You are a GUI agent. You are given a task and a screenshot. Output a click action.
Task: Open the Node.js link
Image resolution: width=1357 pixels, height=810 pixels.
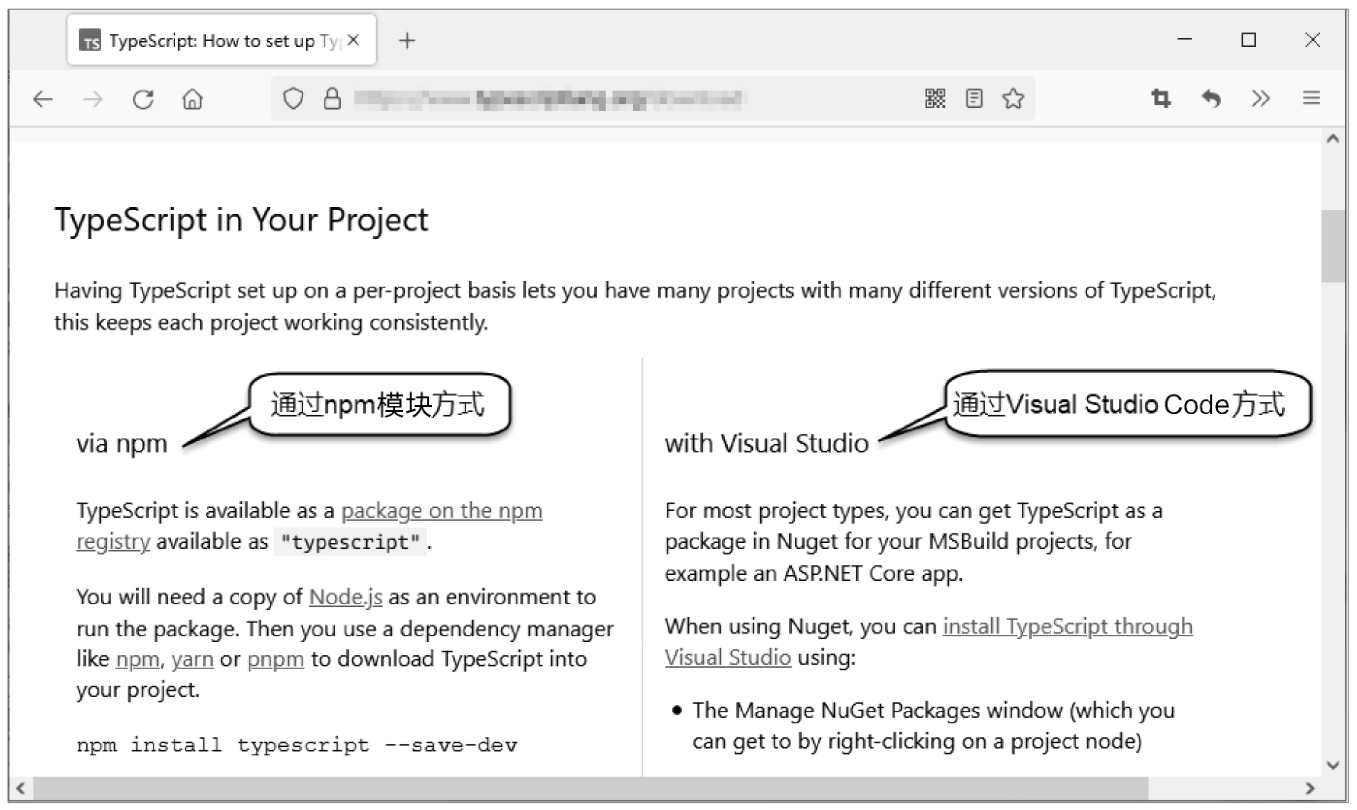point(346,597)
